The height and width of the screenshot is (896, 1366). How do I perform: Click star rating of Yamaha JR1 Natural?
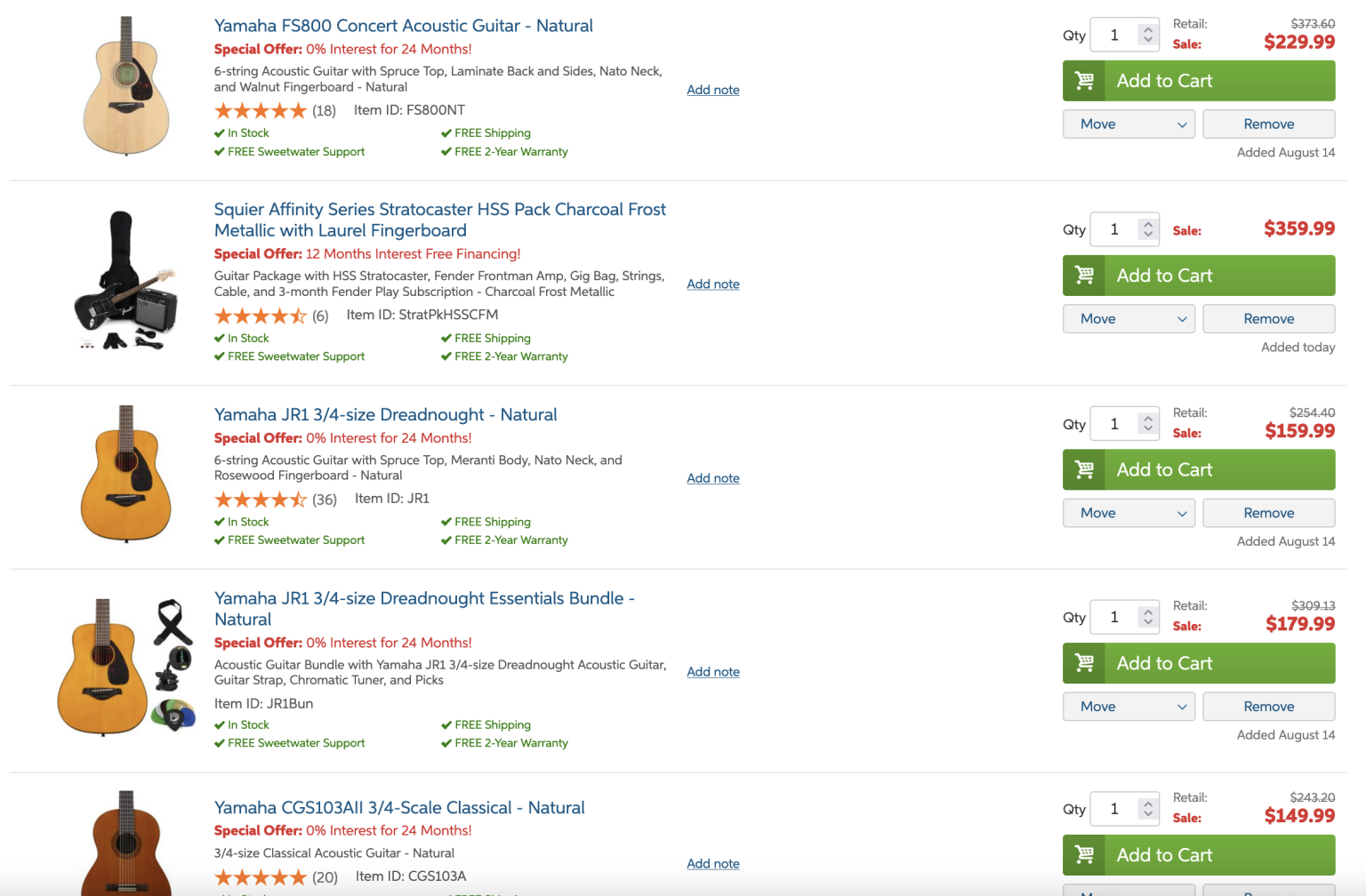coord(260,500)
